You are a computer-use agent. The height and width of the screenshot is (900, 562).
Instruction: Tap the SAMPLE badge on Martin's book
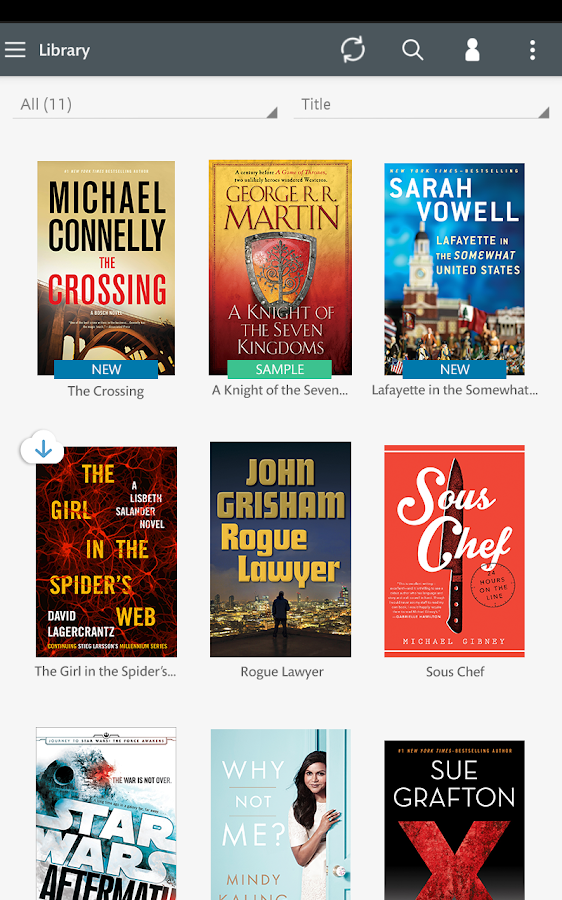[280, 369]
